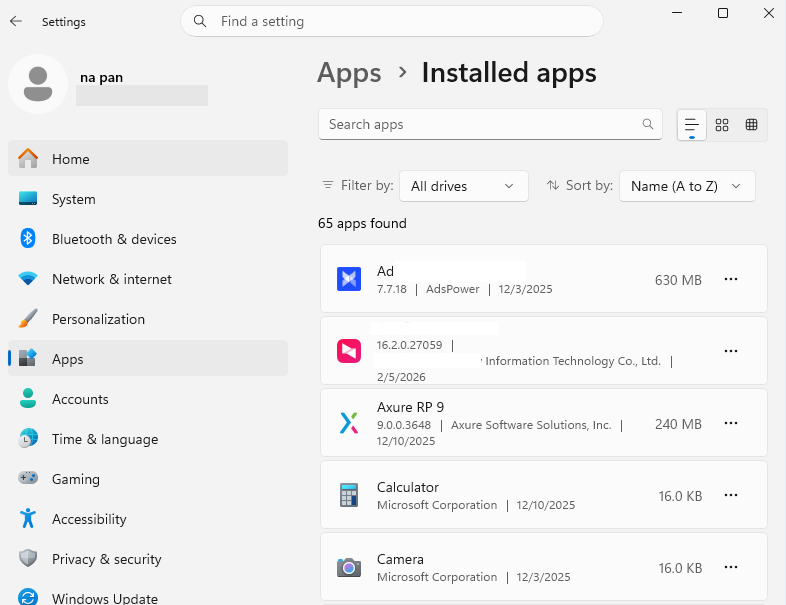The width and height of the screenshot is (786, 605).
Task: Switch to grid view layout
Action: pos(722,125)
